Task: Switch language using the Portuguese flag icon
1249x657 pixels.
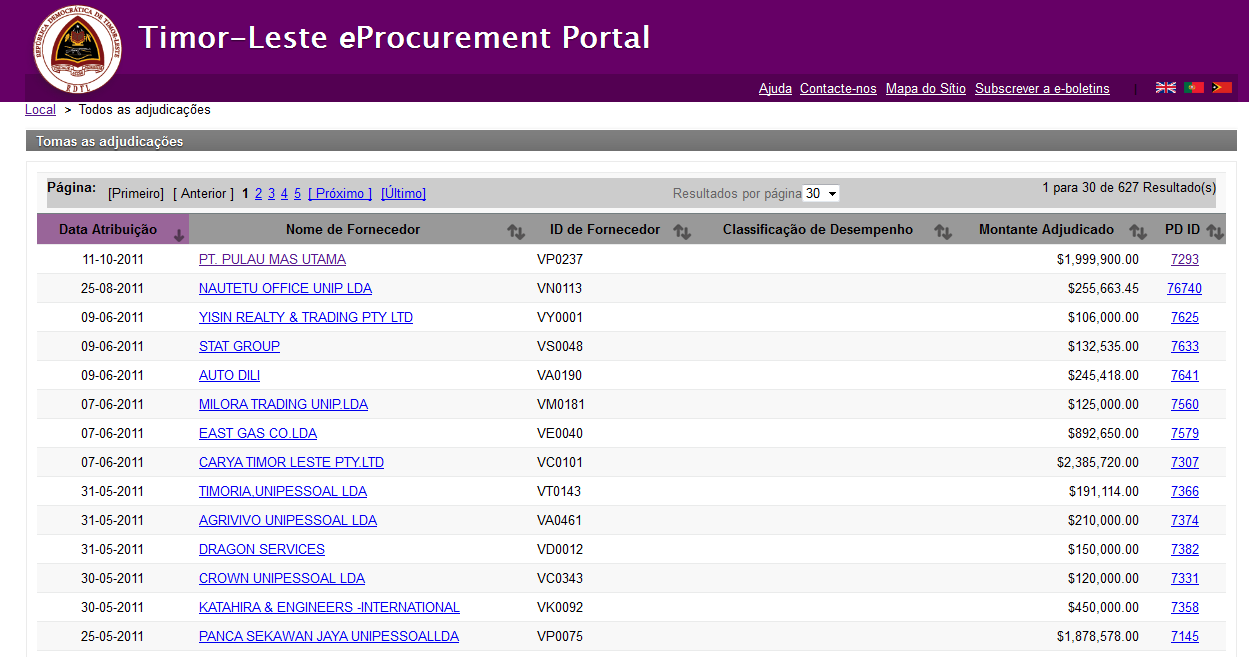Action: (1194, 88)
